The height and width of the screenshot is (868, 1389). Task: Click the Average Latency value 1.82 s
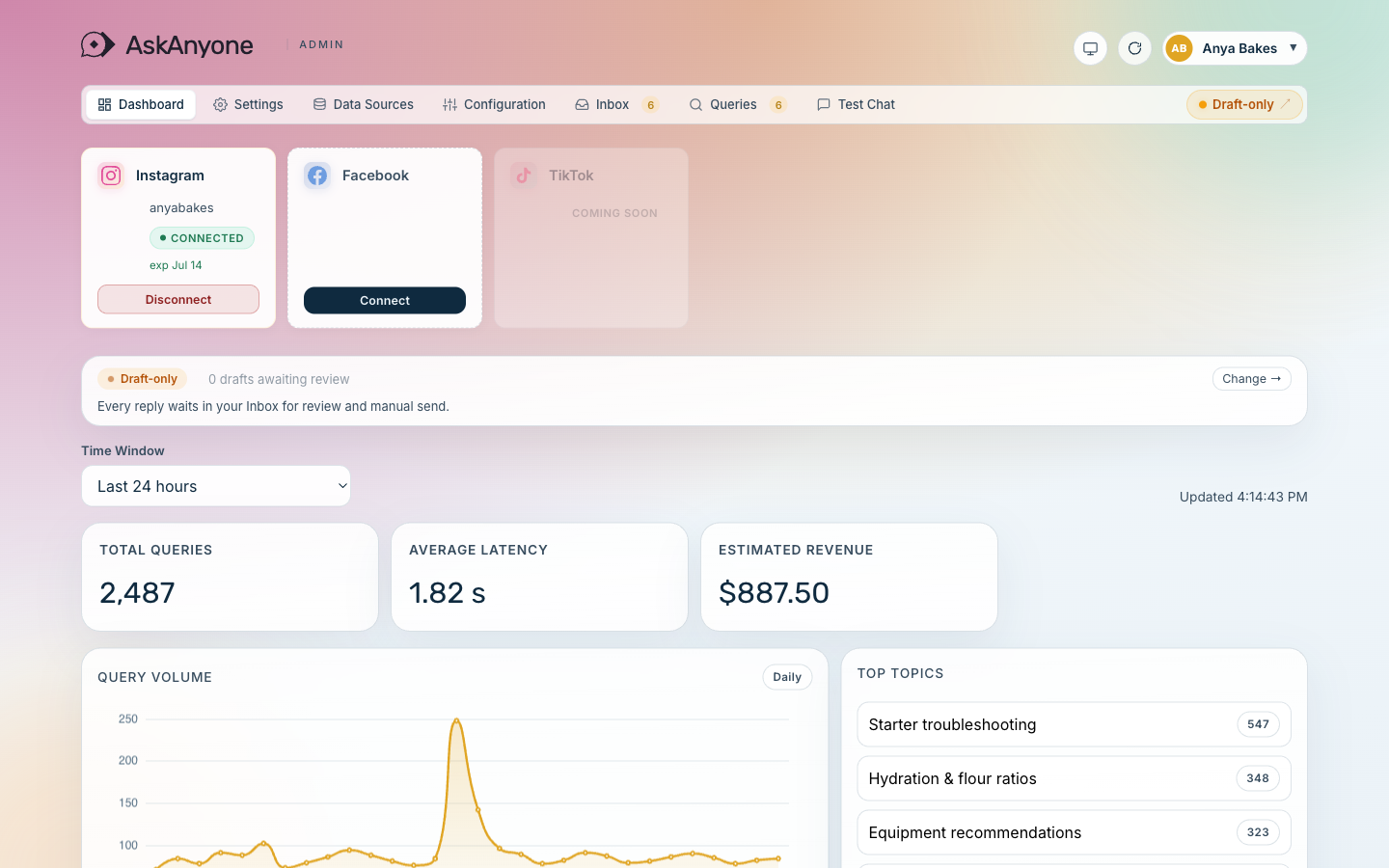[x=447, y=592]
